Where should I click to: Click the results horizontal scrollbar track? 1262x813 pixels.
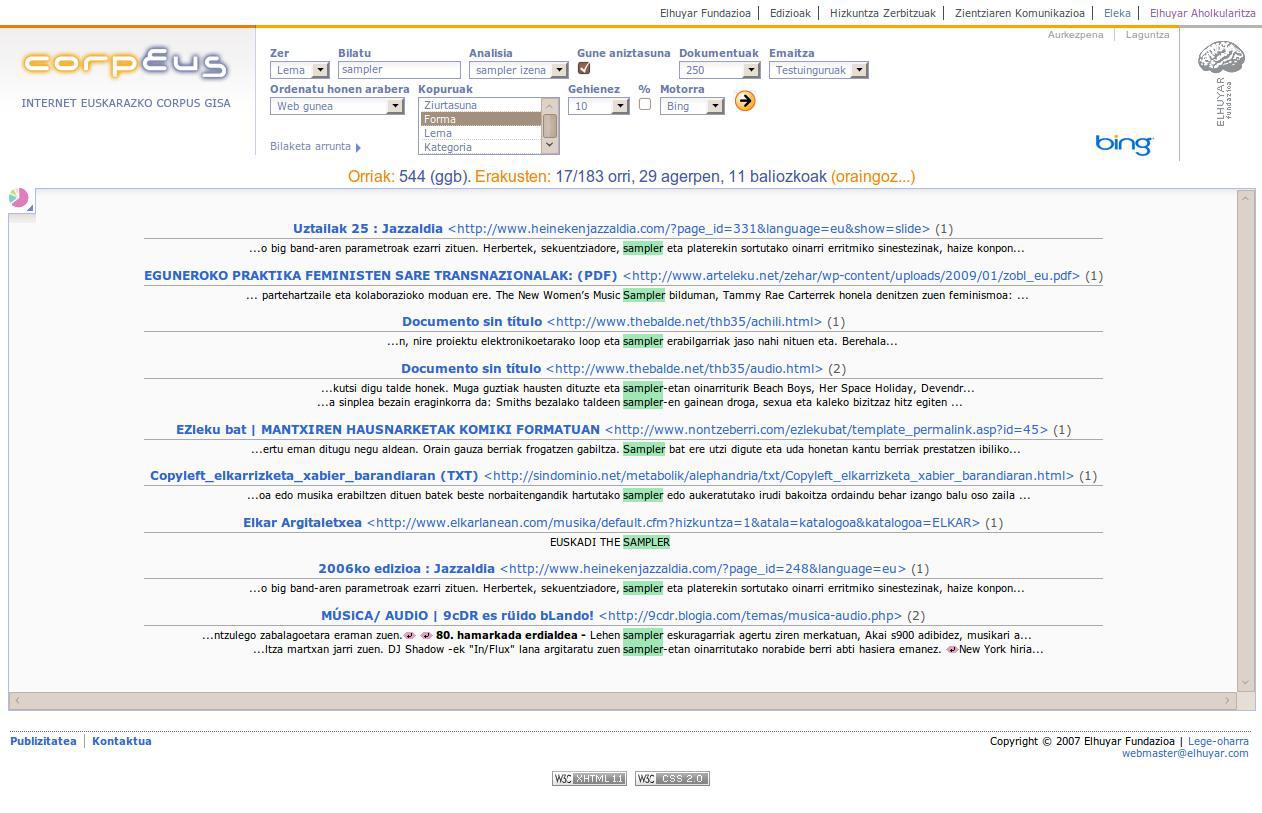pyautogui.click(x=620, y=701)
